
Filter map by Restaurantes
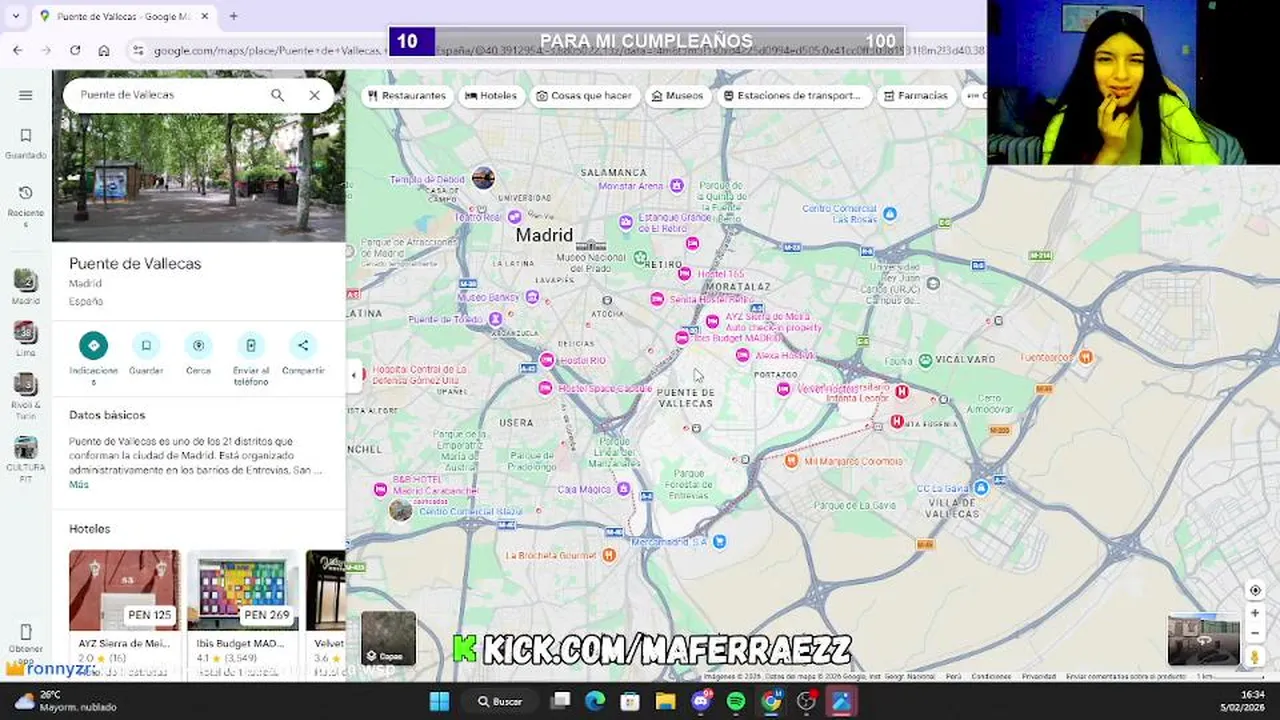pyautogui.click(x=407, y=96)
